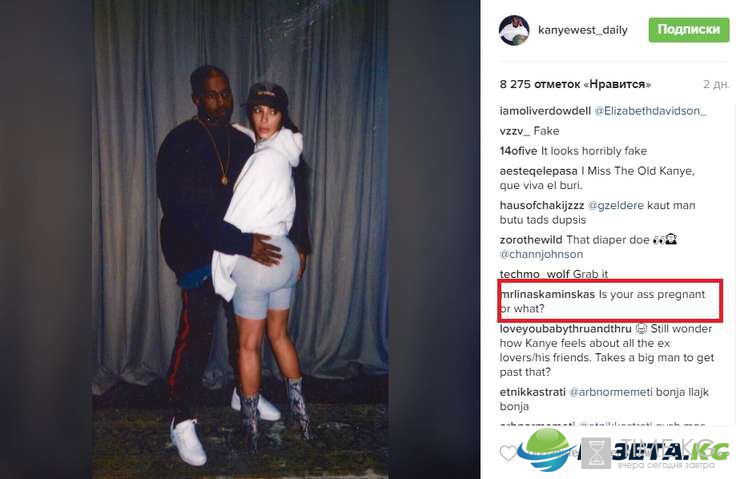Click the 2 дн. post timestamp
Viewport: 736px width, 479px height.
click(716, 85)
